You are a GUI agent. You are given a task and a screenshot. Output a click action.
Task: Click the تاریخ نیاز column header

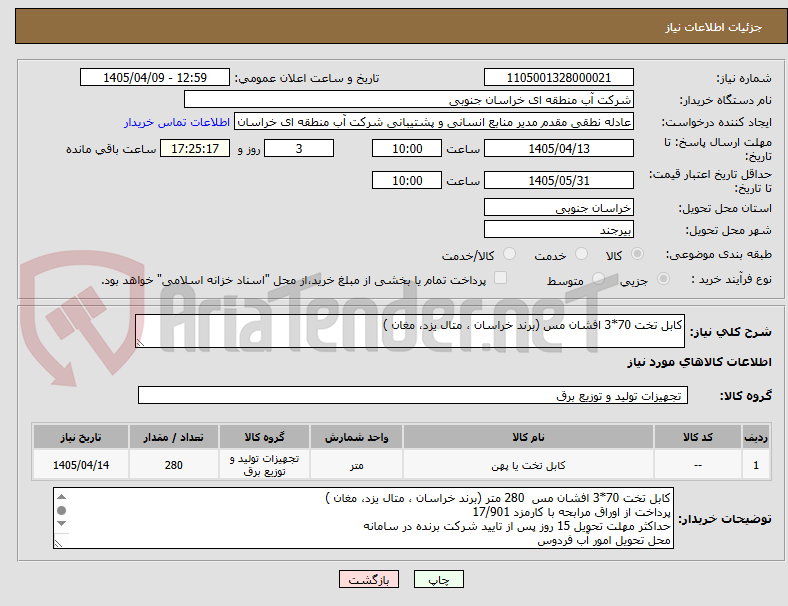click(x=81, y=437)
